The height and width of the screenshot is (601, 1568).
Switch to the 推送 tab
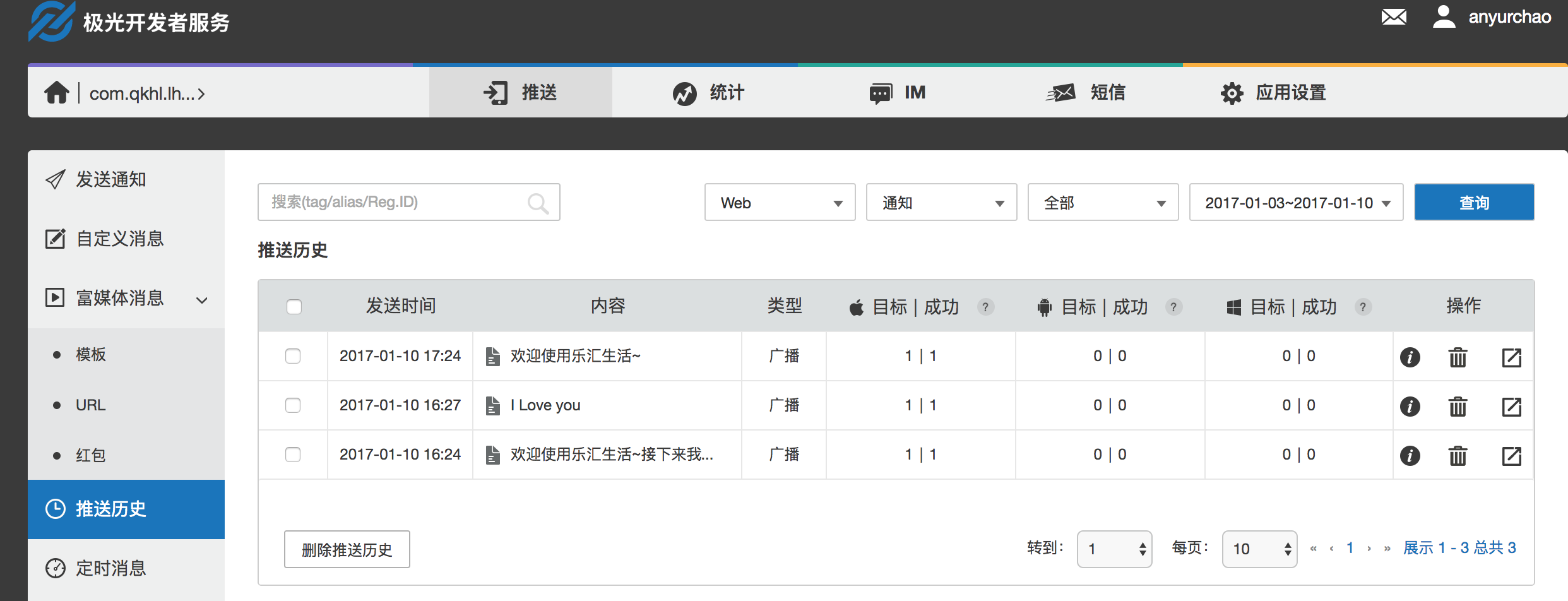pyautogui.click(x=520, y=93)
